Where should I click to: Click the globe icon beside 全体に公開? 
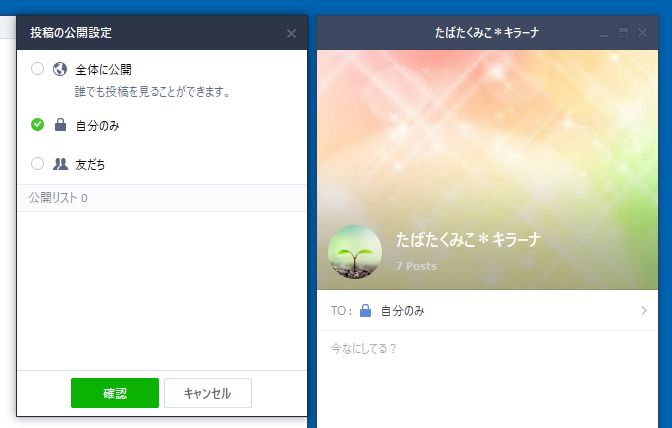[60, 69]
